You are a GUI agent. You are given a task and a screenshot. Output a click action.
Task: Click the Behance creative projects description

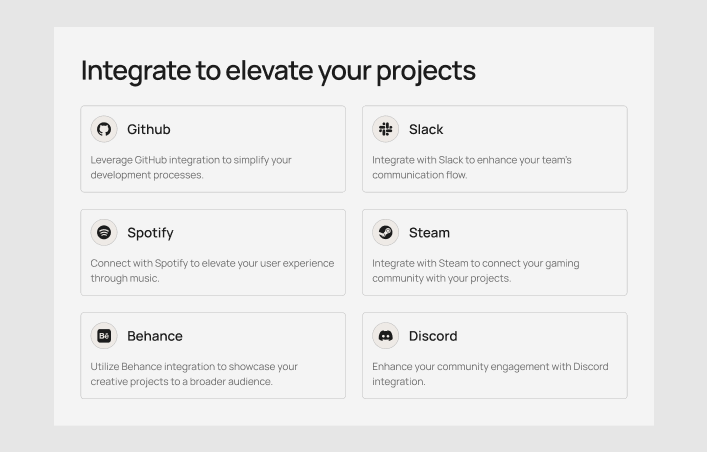(194, 374)
